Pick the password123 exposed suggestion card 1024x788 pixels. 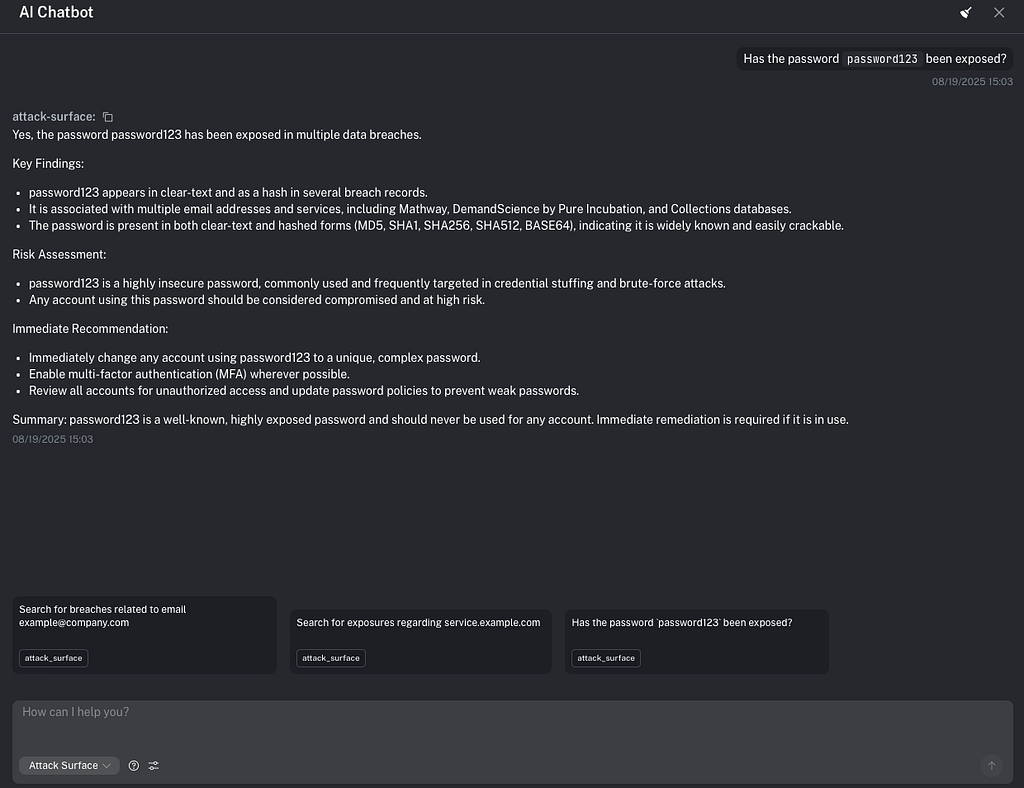click(x=696, y=623)
